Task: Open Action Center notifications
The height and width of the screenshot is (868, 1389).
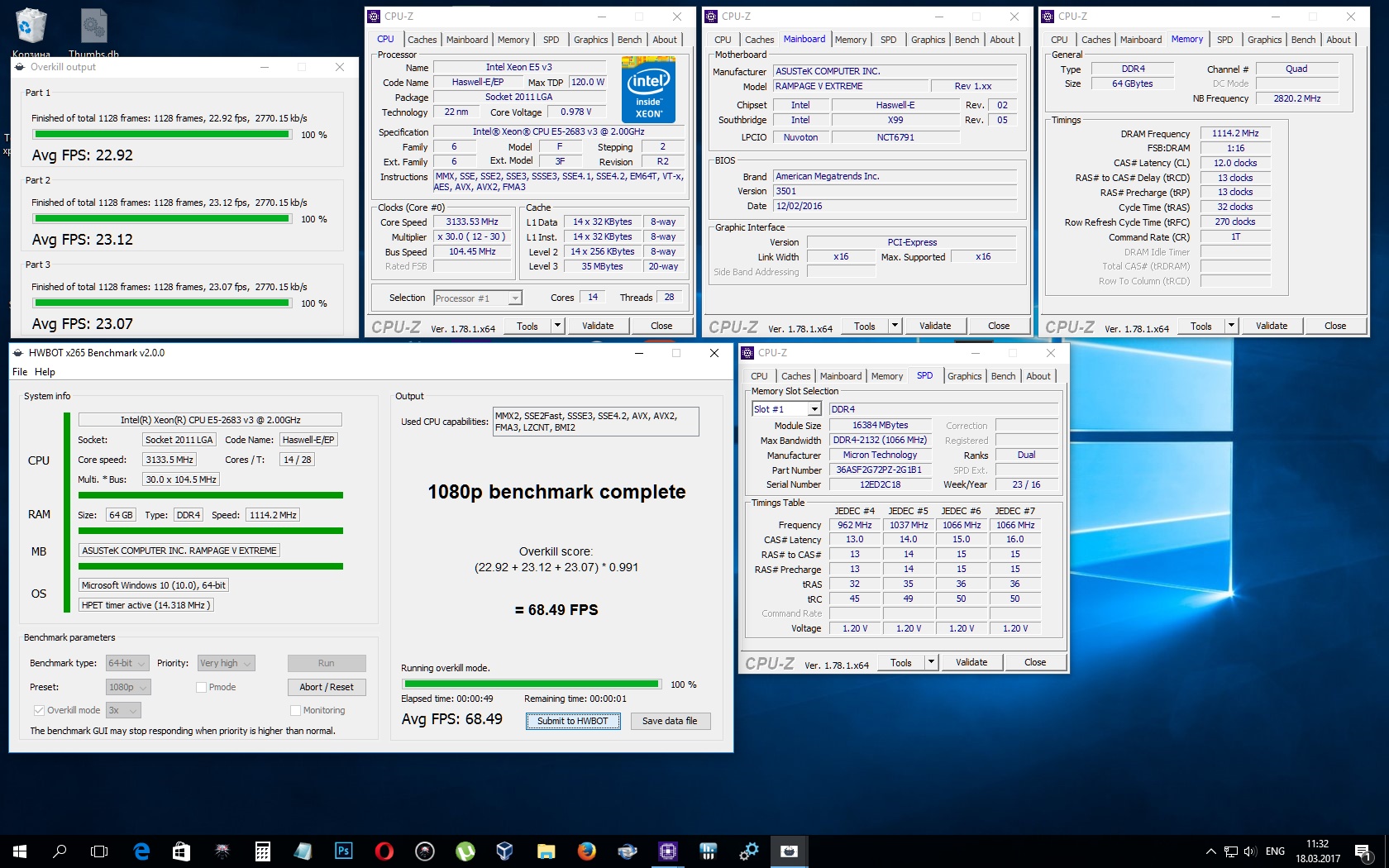Action: (1363, 851)
